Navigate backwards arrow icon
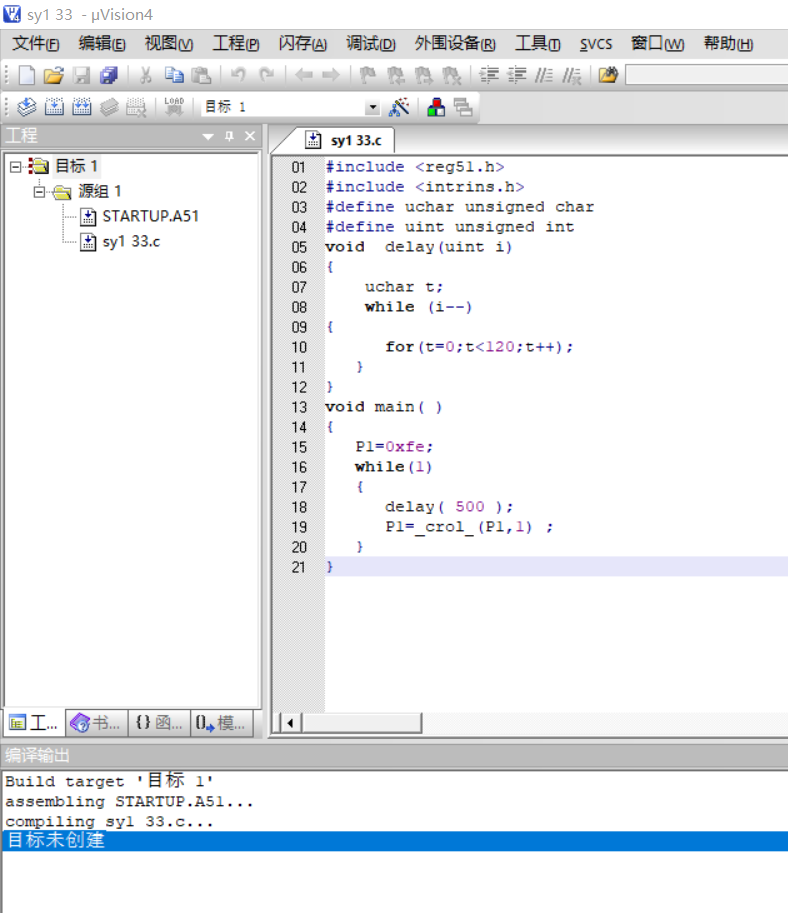Viewport: 788px width, 913px height. click(x=303, y=75)
